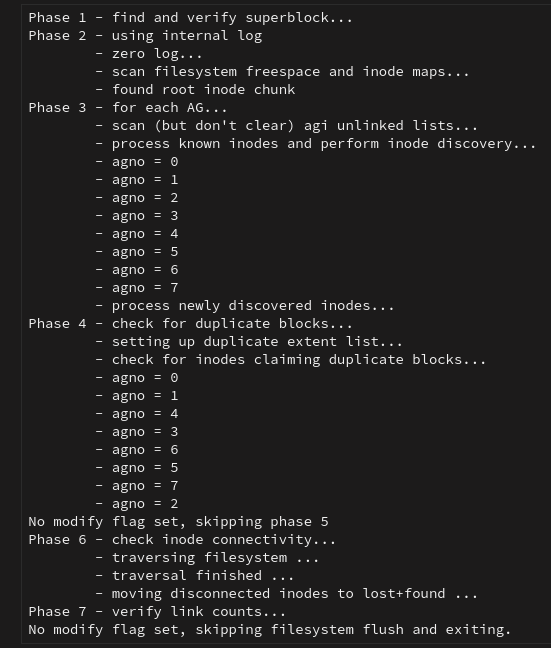Click the 'found root inode chunk' line
The width and height of the screenshot is (551, 648).
(195, 90)
